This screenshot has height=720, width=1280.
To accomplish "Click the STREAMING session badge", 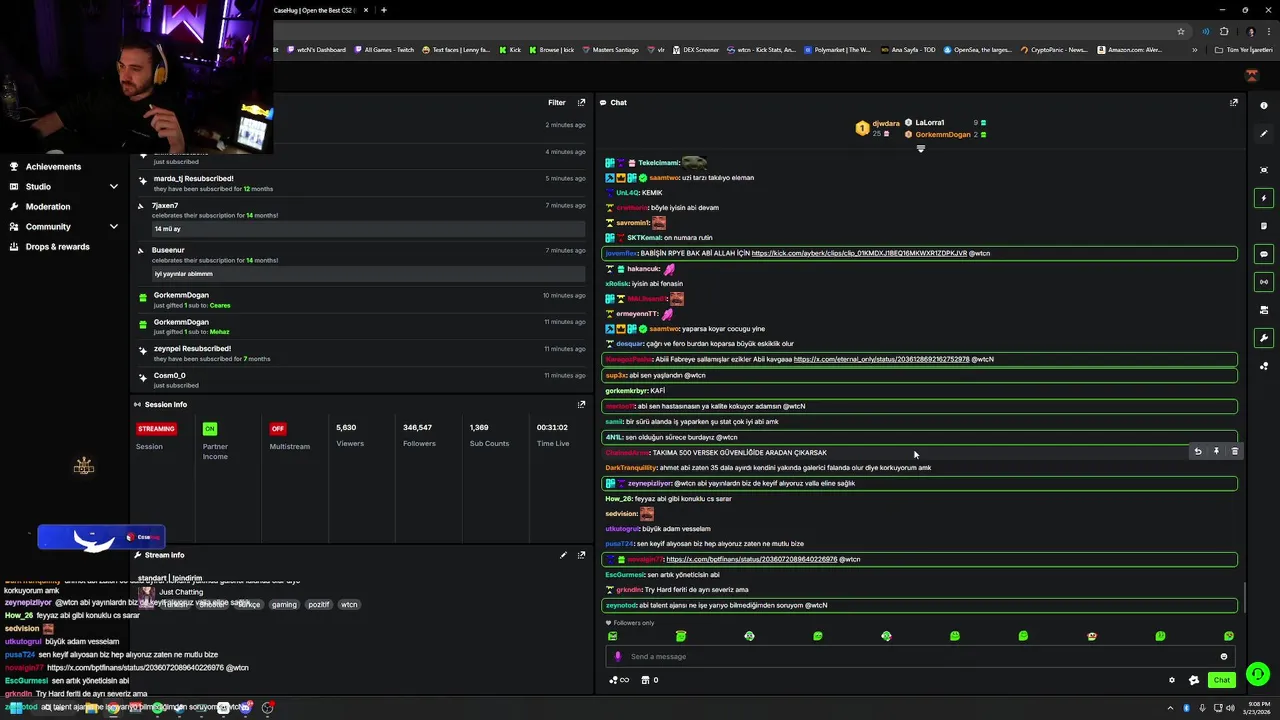I will (x=156, y=428).
